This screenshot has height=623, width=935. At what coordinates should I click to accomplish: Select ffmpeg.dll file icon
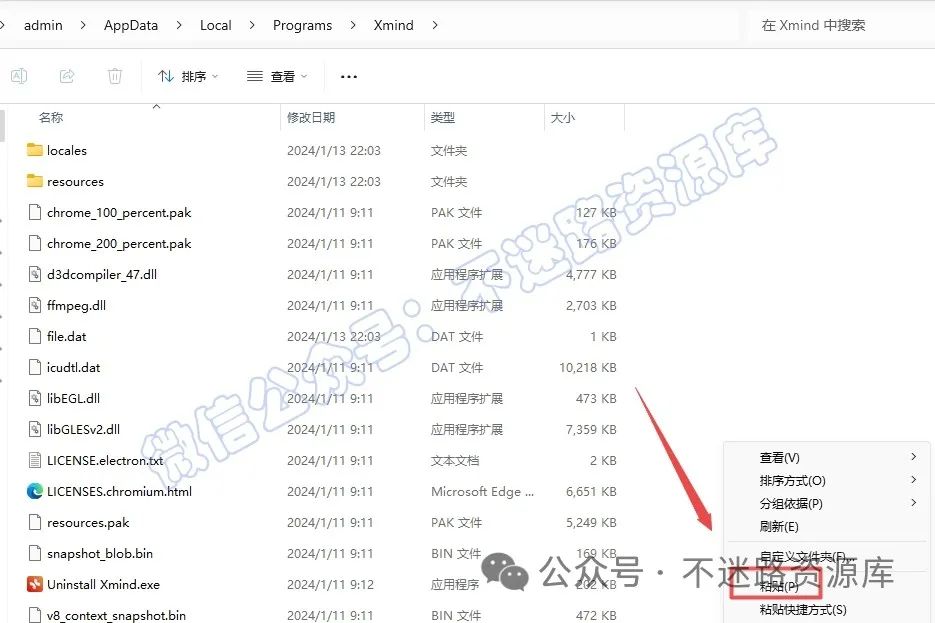pyautogui.click(x=35, y=305)
